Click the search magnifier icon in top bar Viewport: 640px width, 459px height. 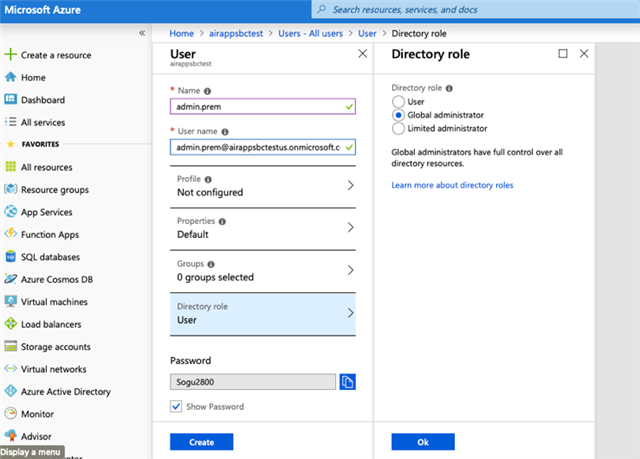click(322, 9)
